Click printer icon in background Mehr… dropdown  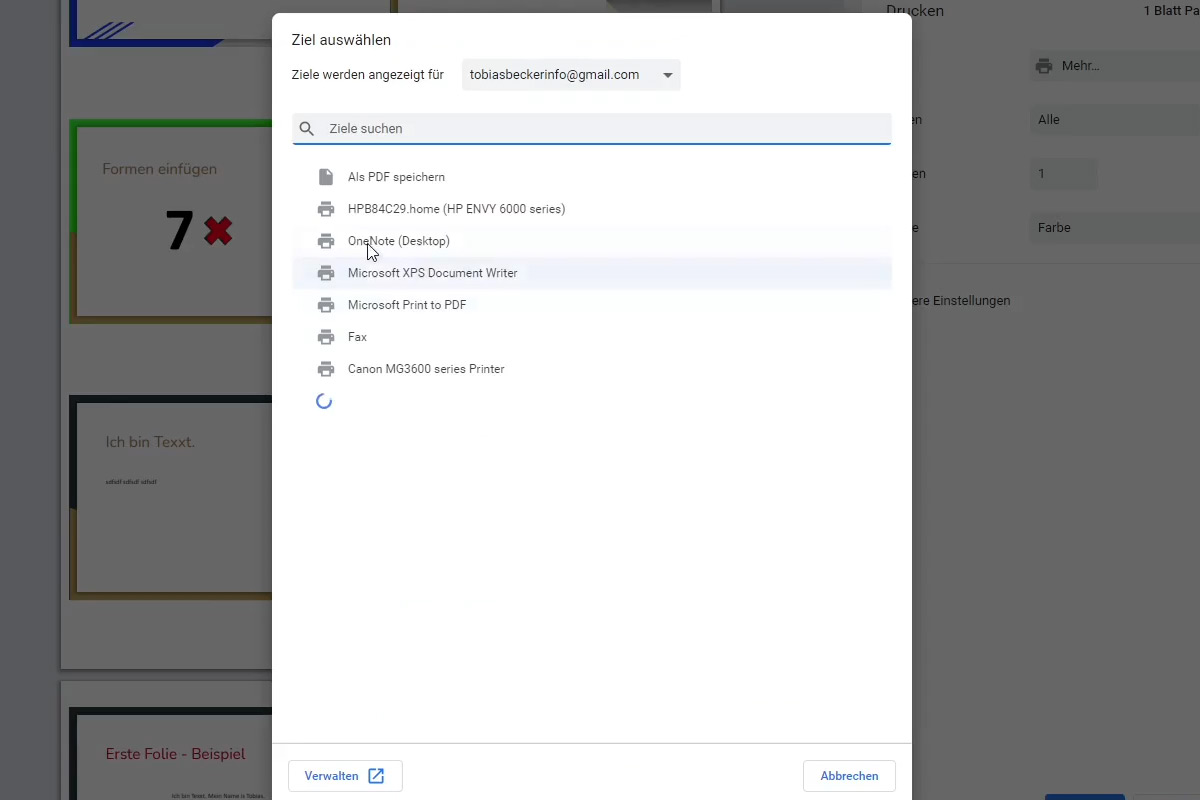(x=1044, y=66)
